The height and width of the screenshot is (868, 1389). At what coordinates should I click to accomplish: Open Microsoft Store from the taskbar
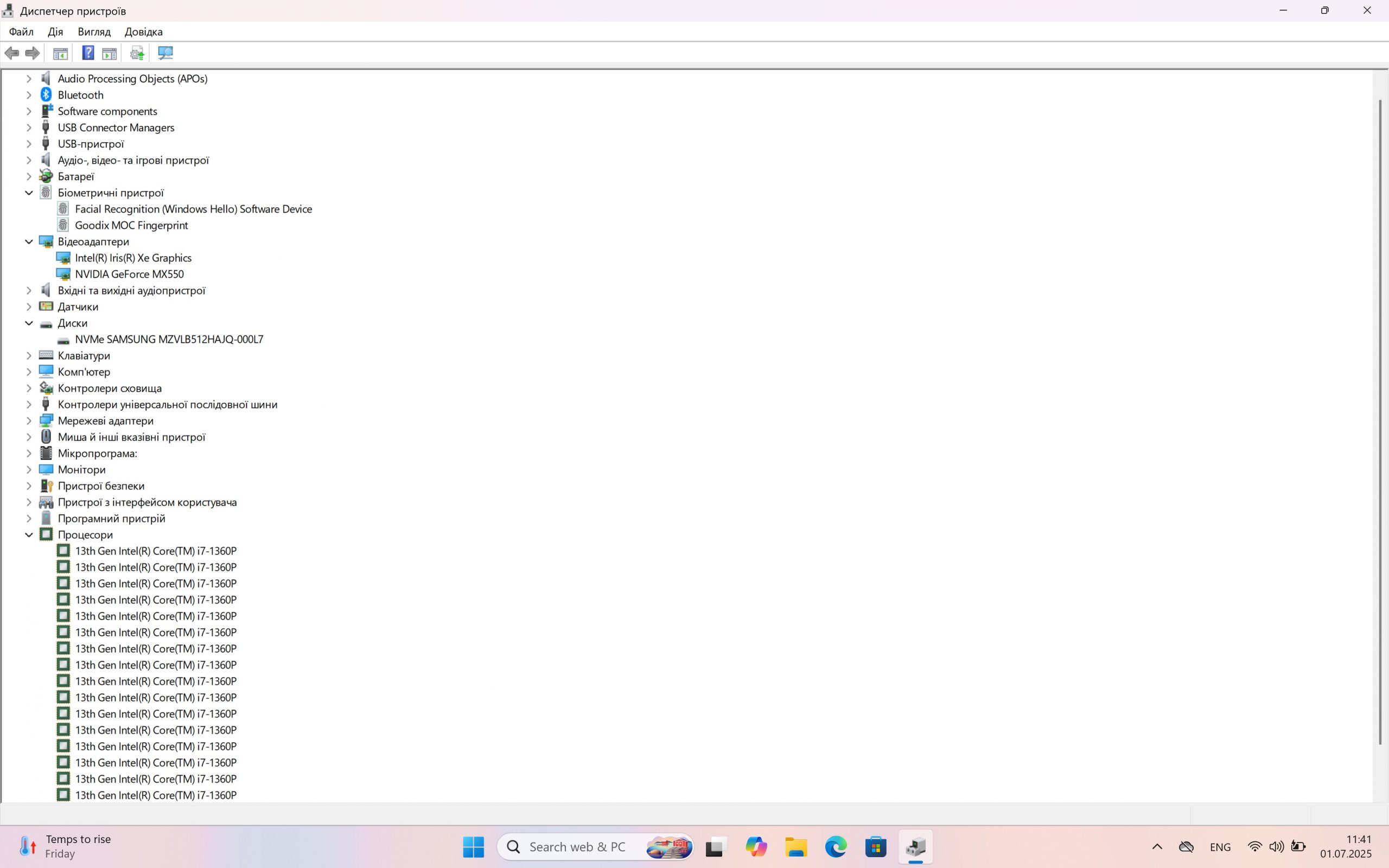tap(876, 847)
